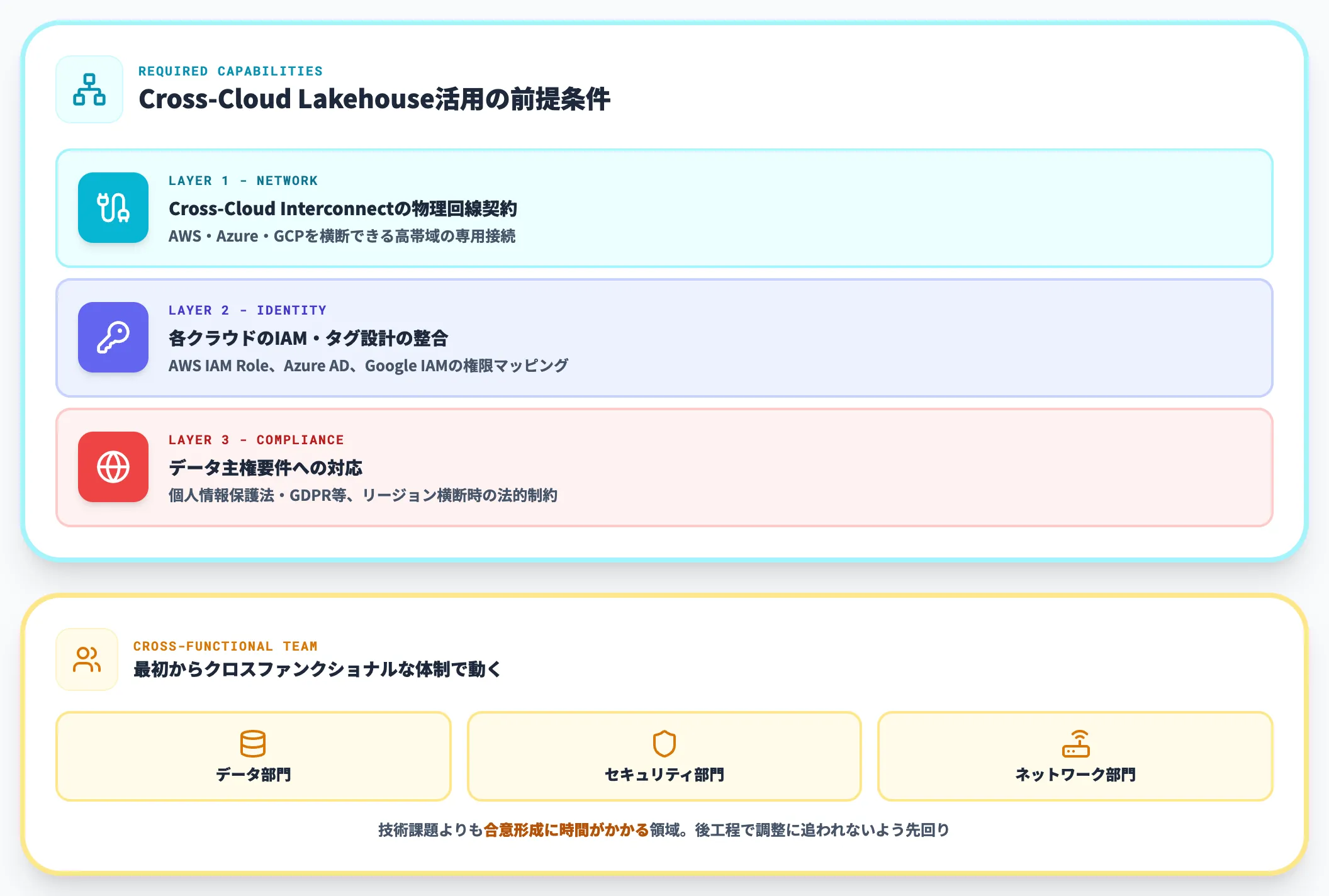Click the purple key icon
Viewport: 1329px width, 896px height.
point(113,337)
